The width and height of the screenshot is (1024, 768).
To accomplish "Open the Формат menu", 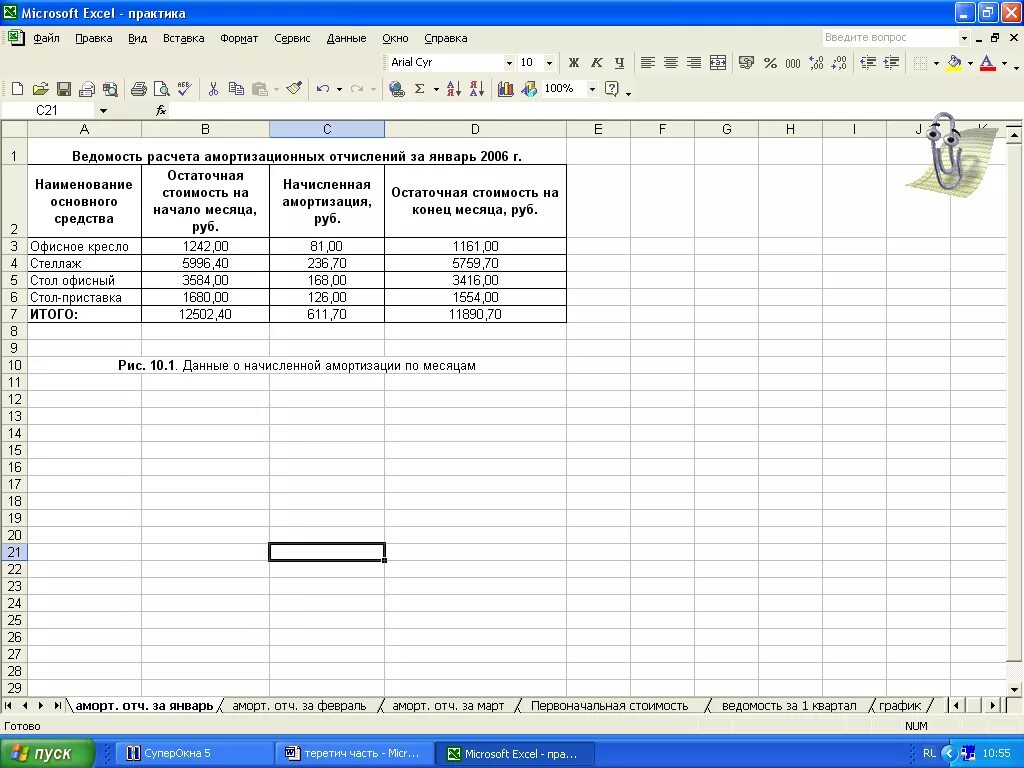I will pyautogui.click(x=239, y=38).
